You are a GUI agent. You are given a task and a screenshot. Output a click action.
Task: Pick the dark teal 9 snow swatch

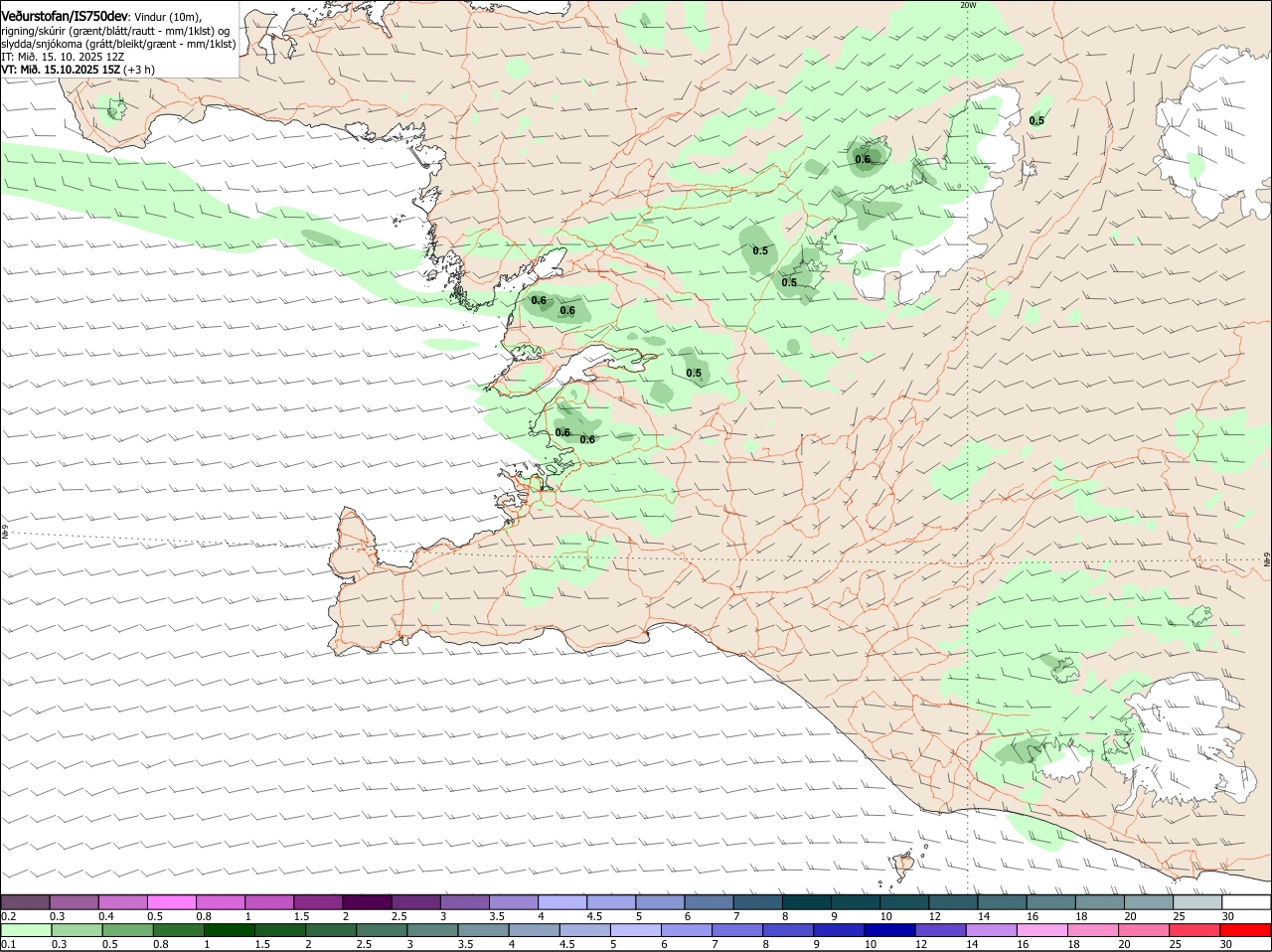(856, 901)
